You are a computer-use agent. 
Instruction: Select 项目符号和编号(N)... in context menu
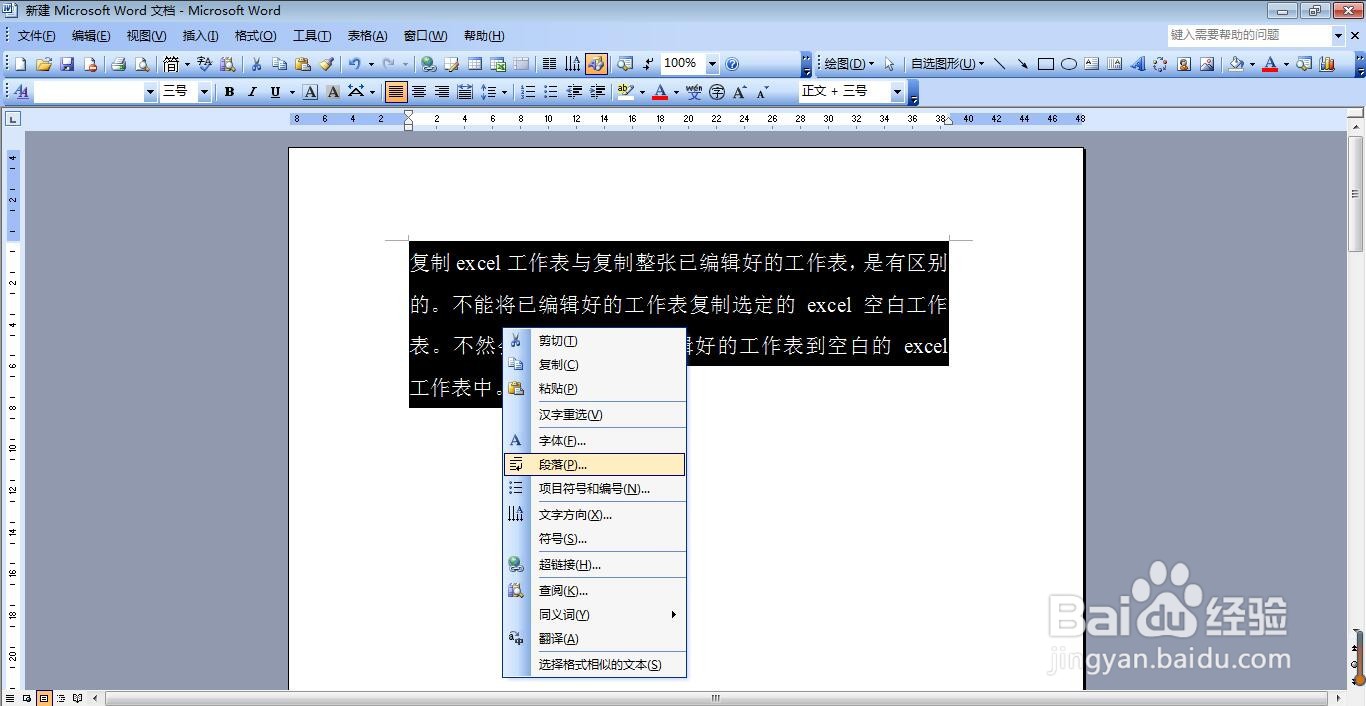click(595, 489)
